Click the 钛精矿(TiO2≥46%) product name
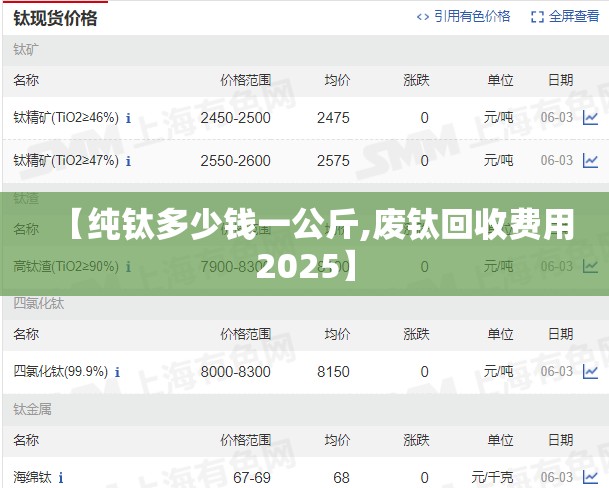 66,118
